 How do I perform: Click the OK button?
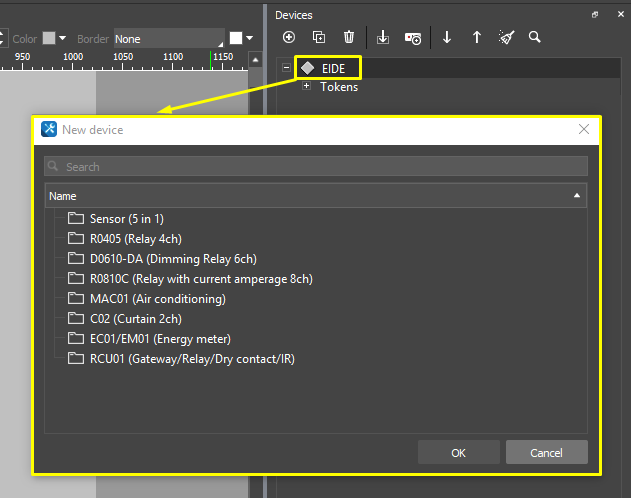(458, 453)
